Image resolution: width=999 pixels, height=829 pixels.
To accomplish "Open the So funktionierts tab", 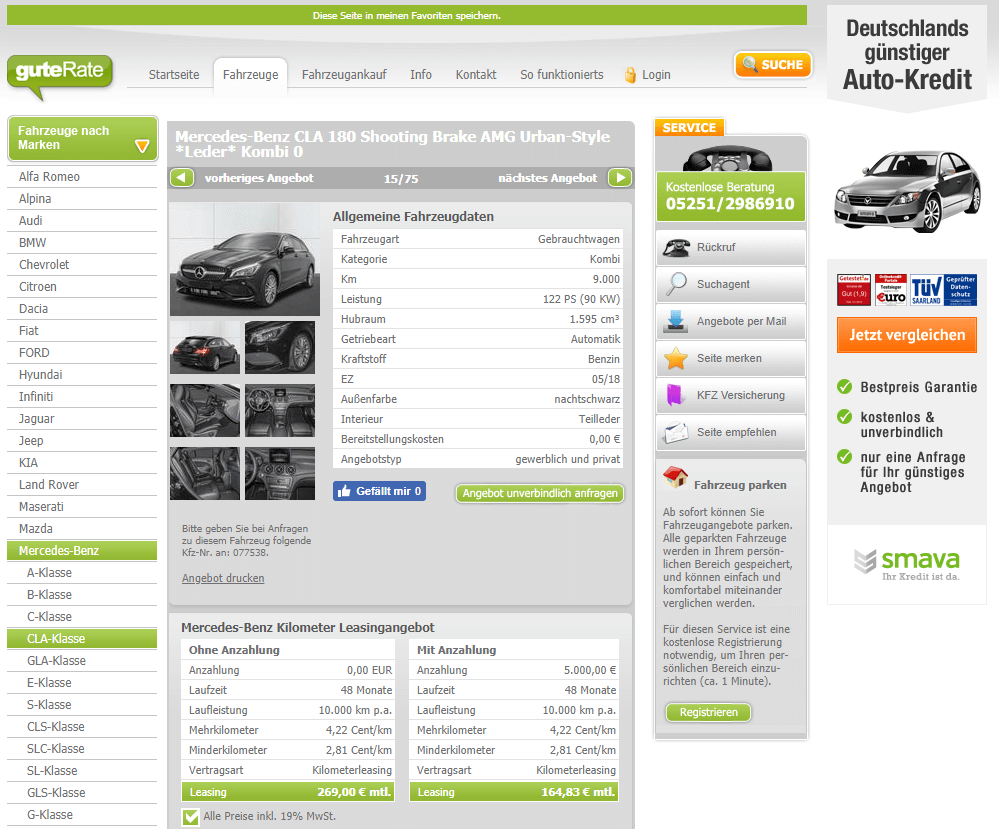I will click(561, 75).
